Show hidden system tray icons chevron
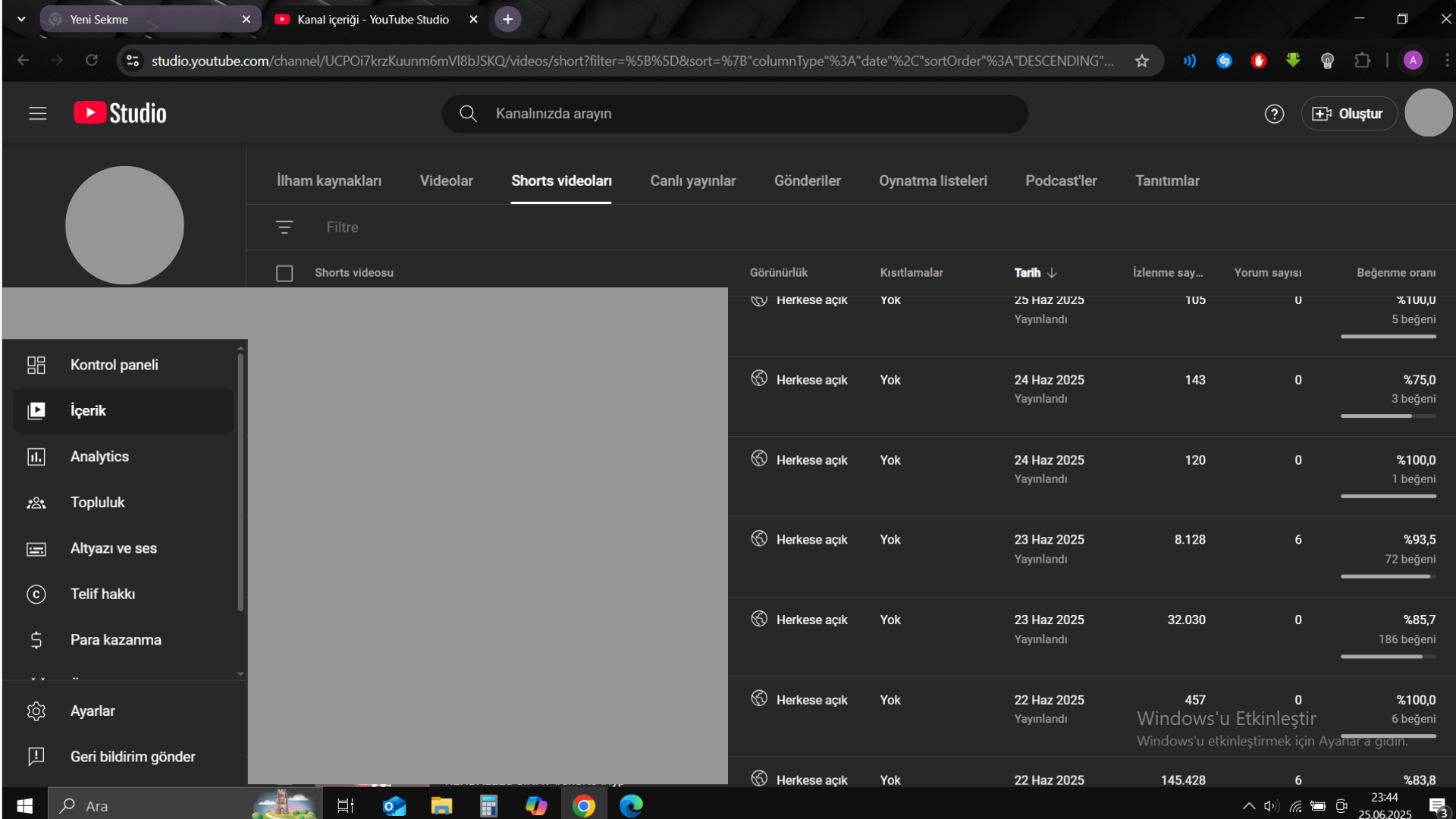 click(x=1248, y=805)
